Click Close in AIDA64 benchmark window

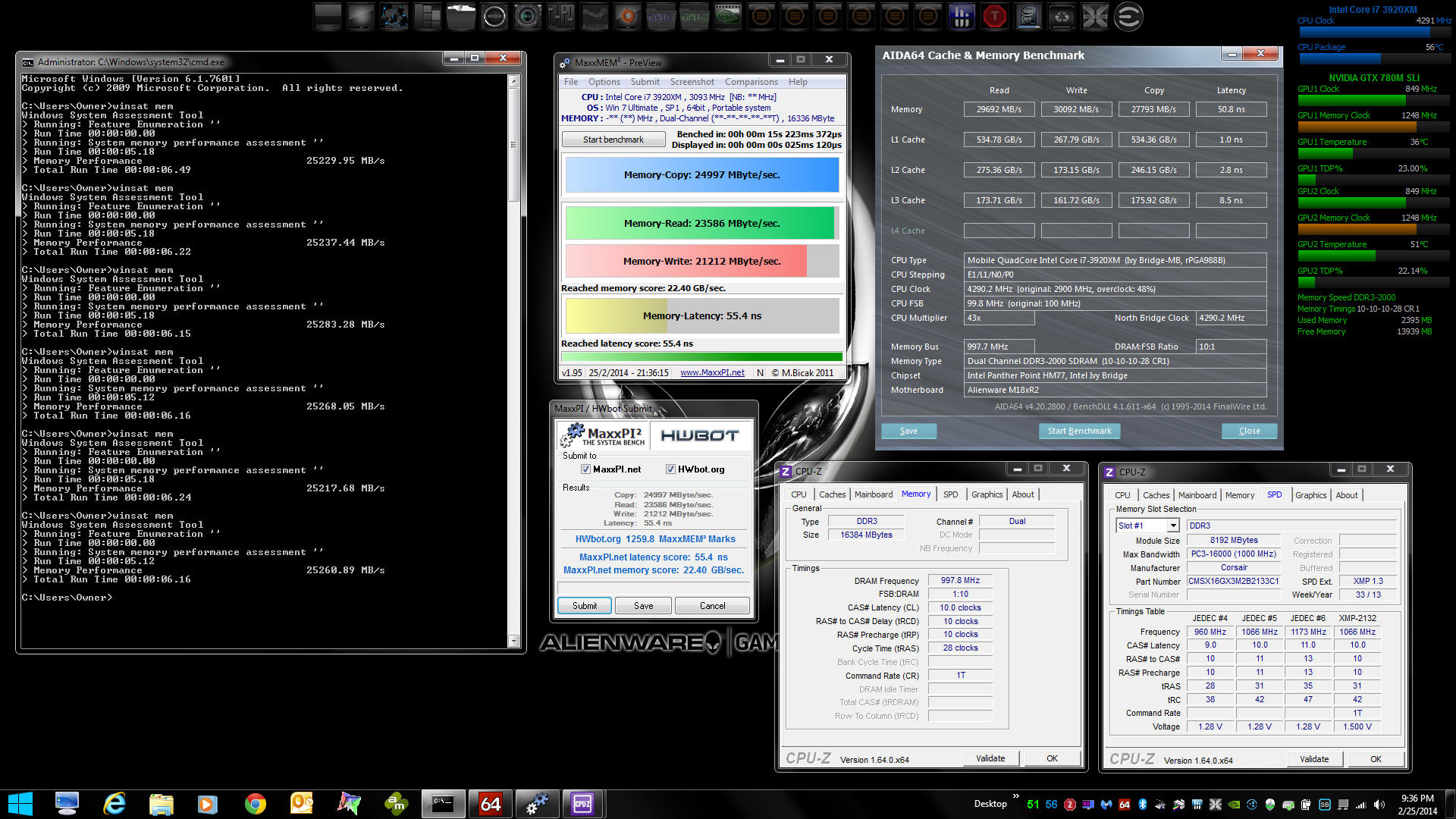[1249, 431]
